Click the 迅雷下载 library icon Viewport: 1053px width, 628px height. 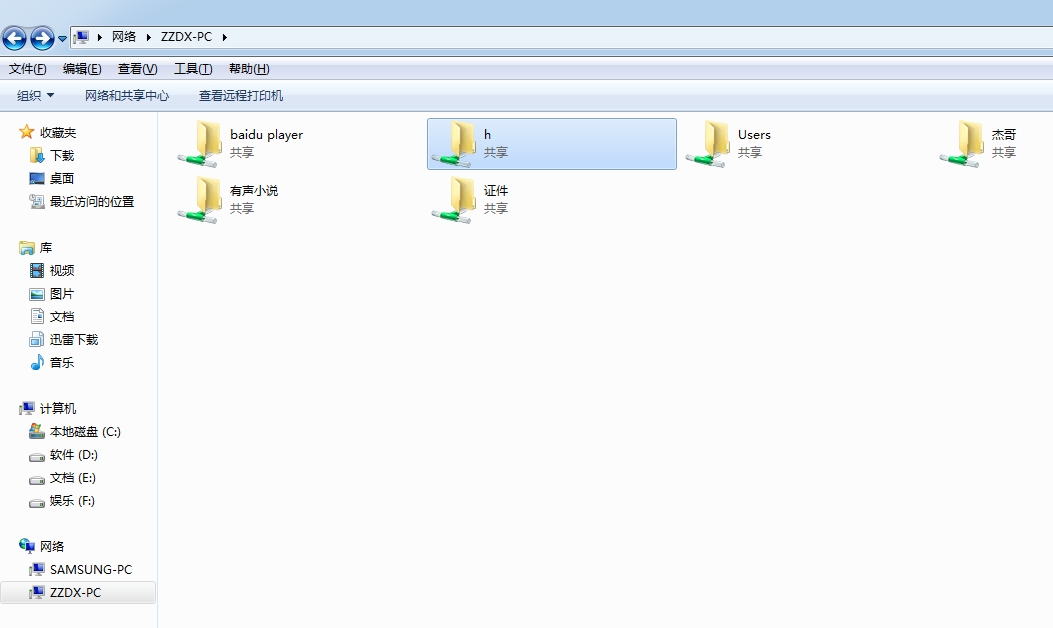pyautogui.click(x=37, y=339)
